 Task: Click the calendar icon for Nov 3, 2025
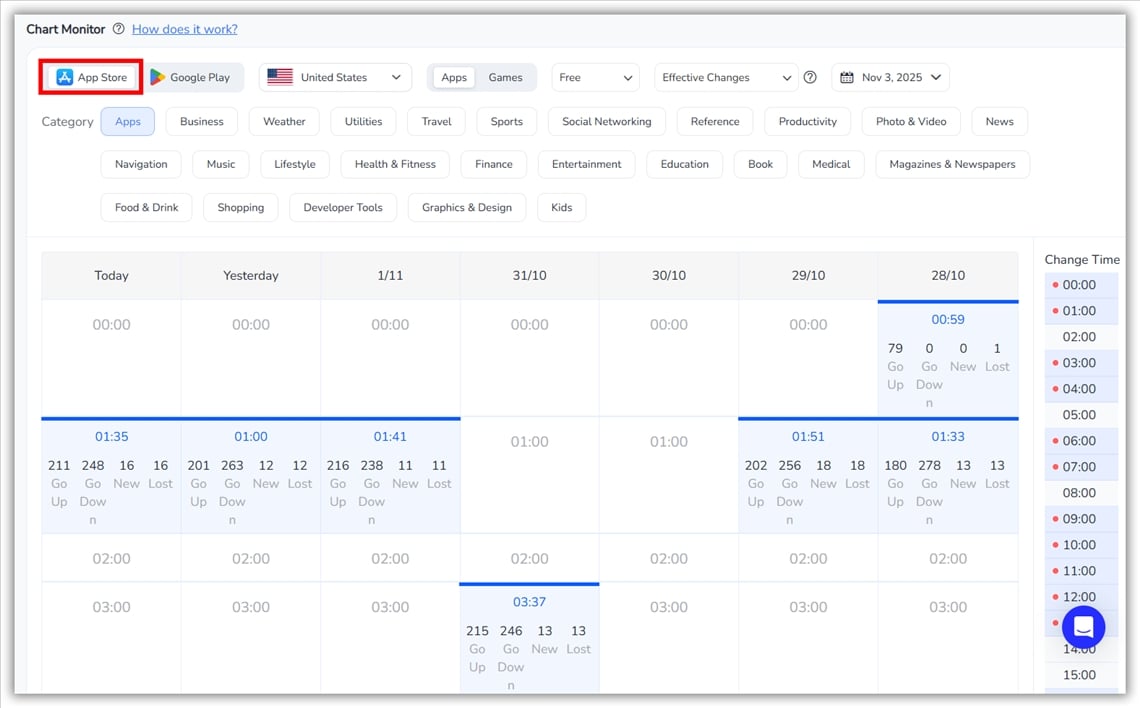[x=847, y=77]
